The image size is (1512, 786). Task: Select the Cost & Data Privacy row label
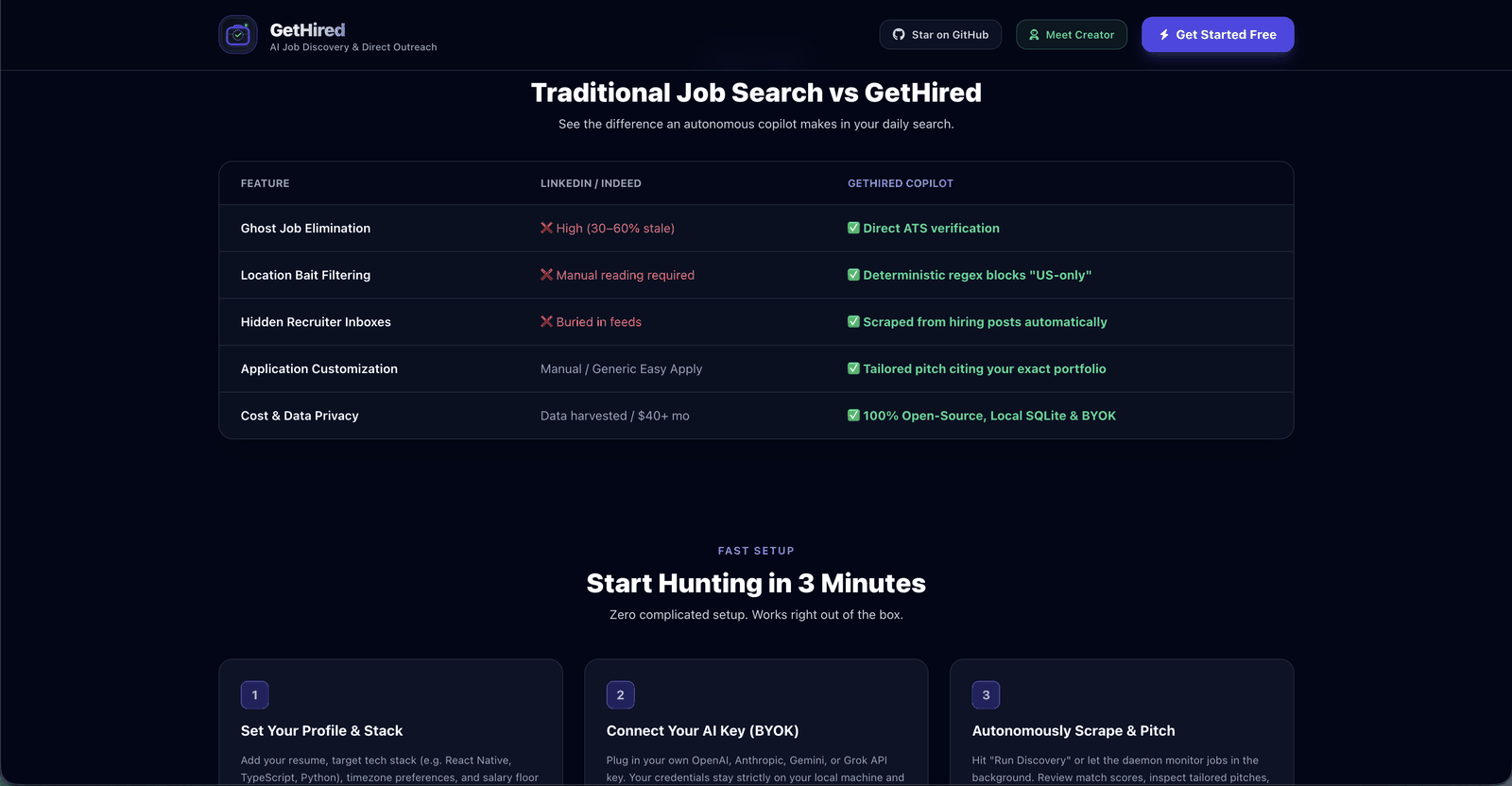coord(300,416)
